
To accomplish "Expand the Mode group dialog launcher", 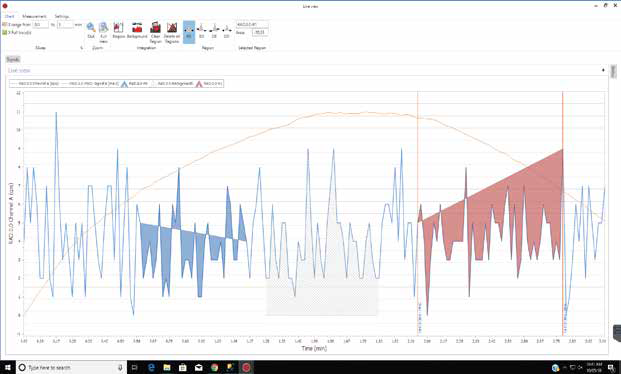I will click(82, 48).
